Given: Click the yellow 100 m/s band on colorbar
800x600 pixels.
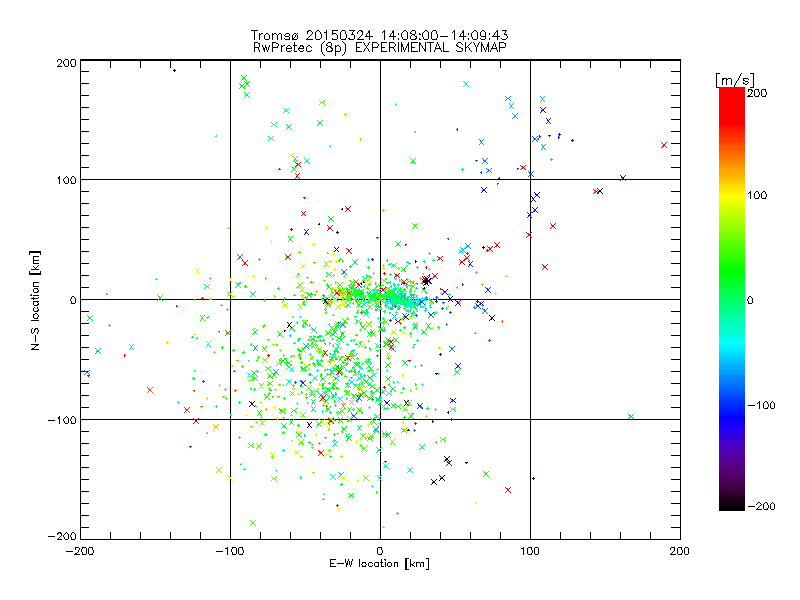Looking at the screenshot, I should [x=732, y=195].
